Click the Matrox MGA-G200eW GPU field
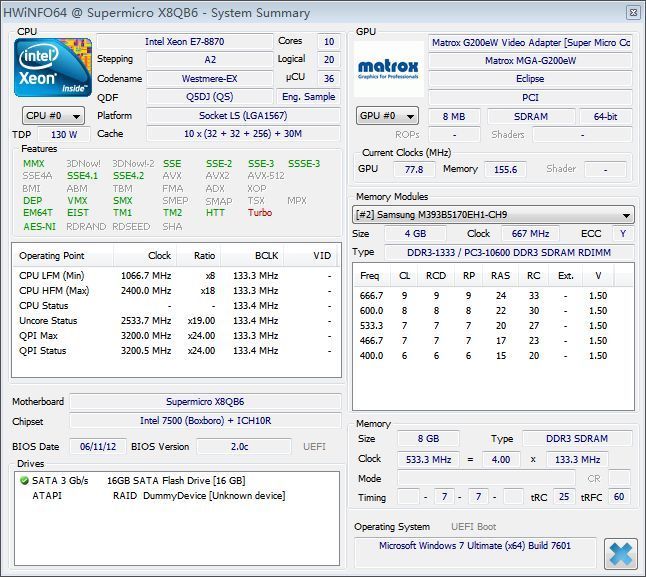The height and width of the screenshot is (577, 646). [x=530, y=61]
